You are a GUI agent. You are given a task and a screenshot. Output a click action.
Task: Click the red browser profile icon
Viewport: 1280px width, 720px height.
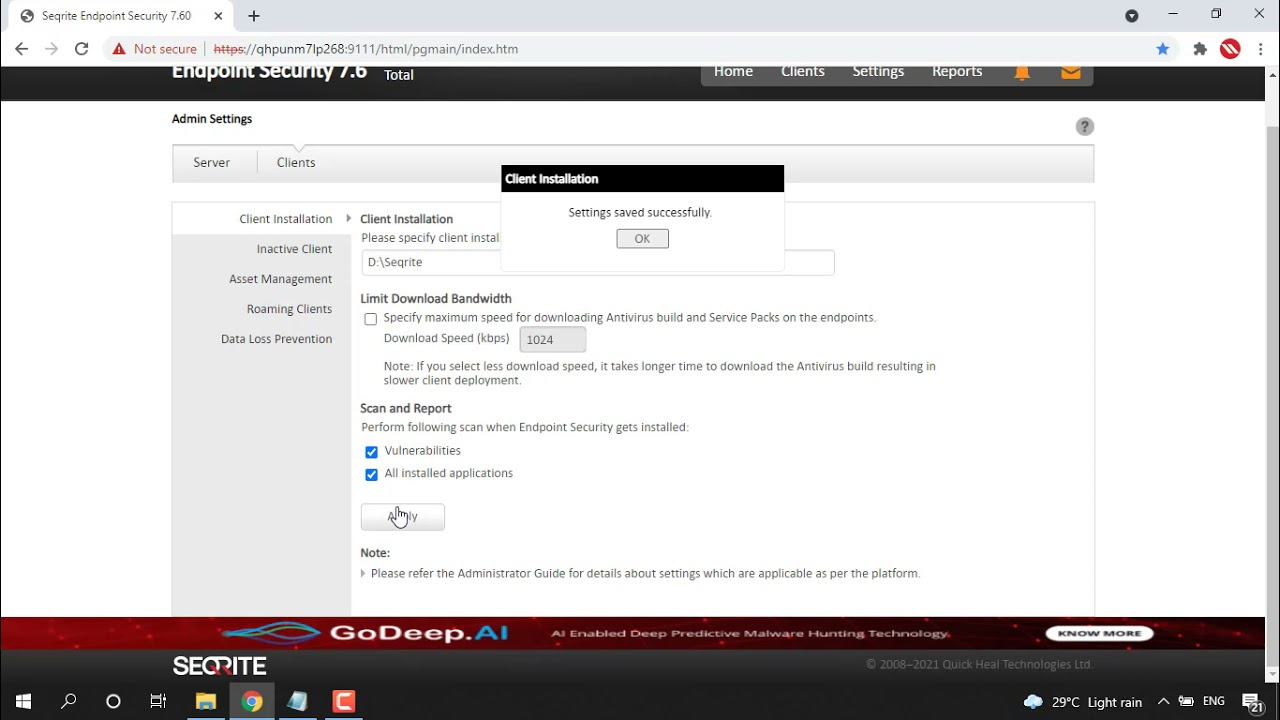[1230, 49]
